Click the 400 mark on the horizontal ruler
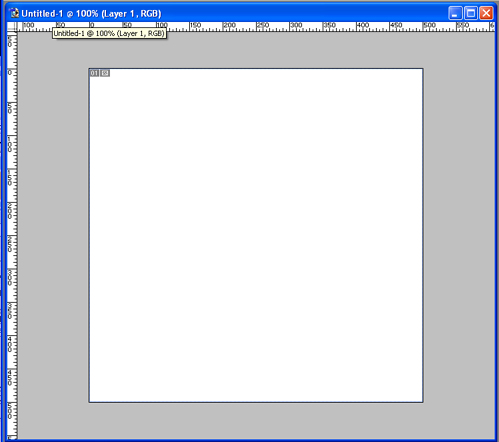499x442 pixels. [x=363, y=25]
